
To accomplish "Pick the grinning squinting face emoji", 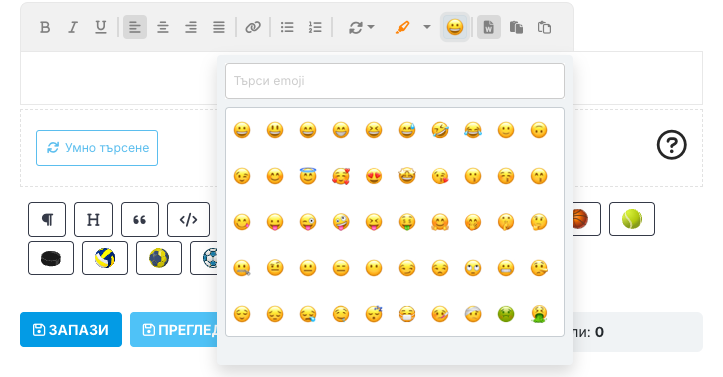I will coord(374,130).
